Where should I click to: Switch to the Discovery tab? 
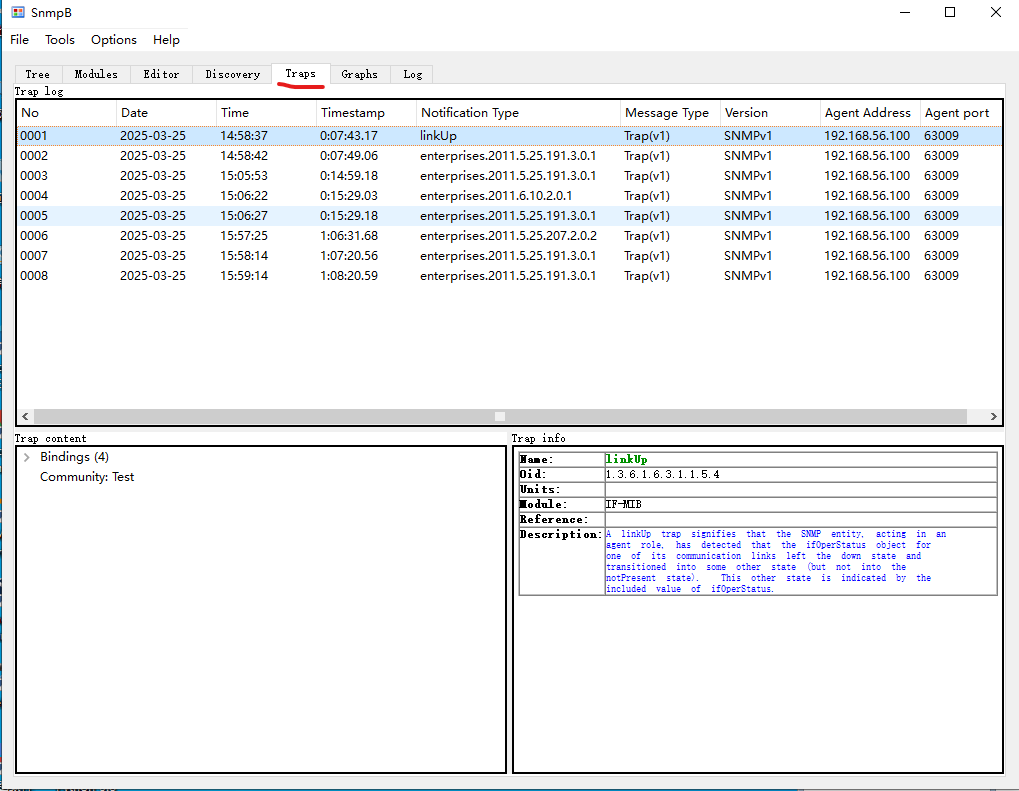tap(232, 74)
